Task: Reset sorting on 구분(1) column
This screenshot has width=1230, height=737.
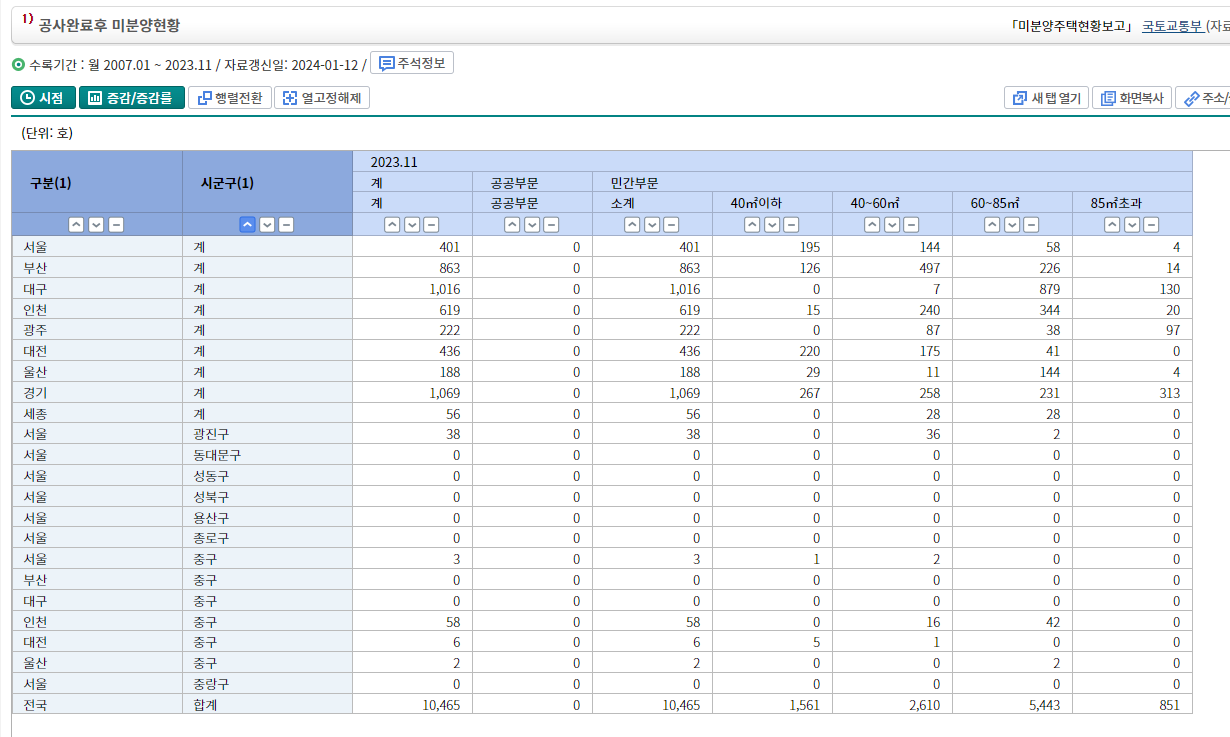Action: [115, 225]
